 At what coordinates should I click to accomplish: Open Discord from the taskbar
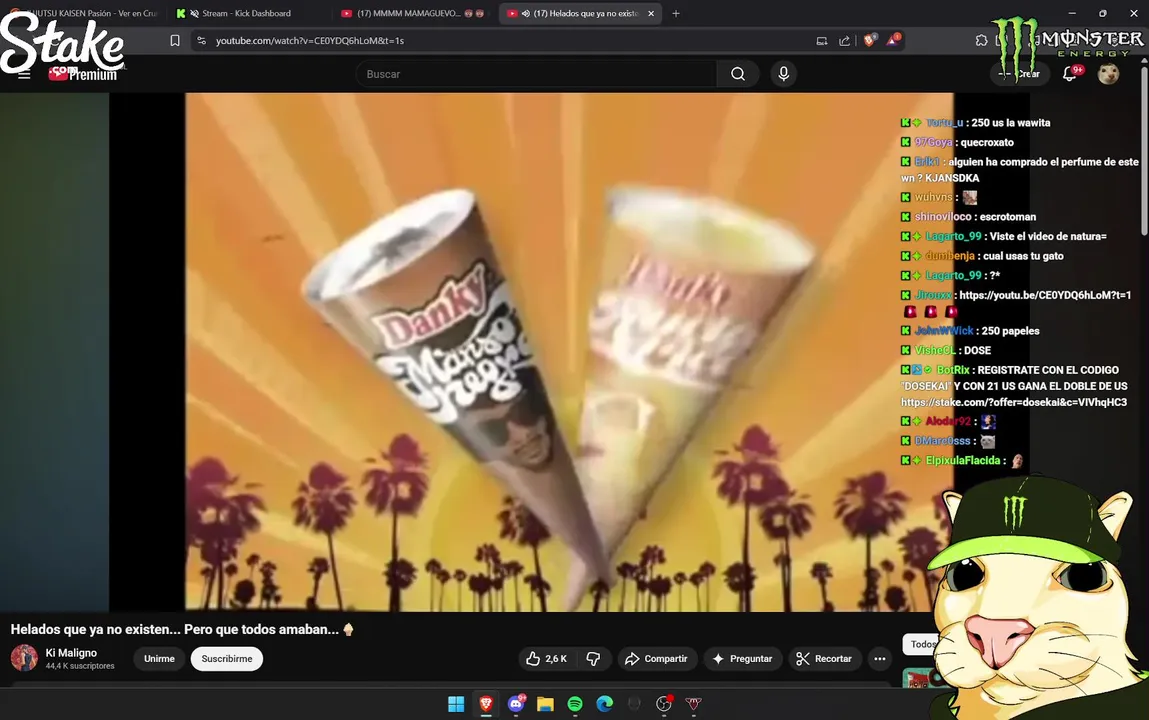(516, 704)
